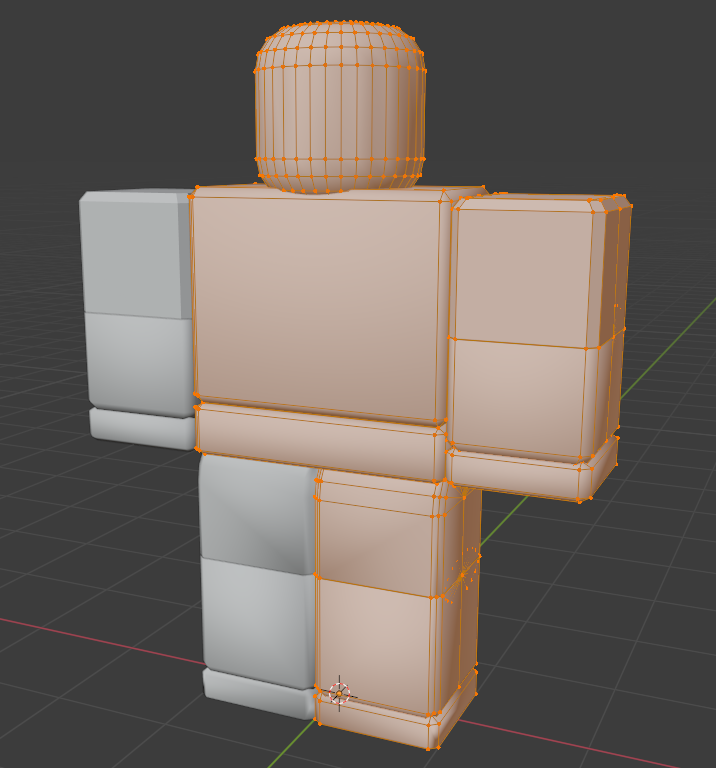Screen dimensions: 716x768
Task: Click the 3D cursor crosshair near the foot
Action: (x=339, y=693)
